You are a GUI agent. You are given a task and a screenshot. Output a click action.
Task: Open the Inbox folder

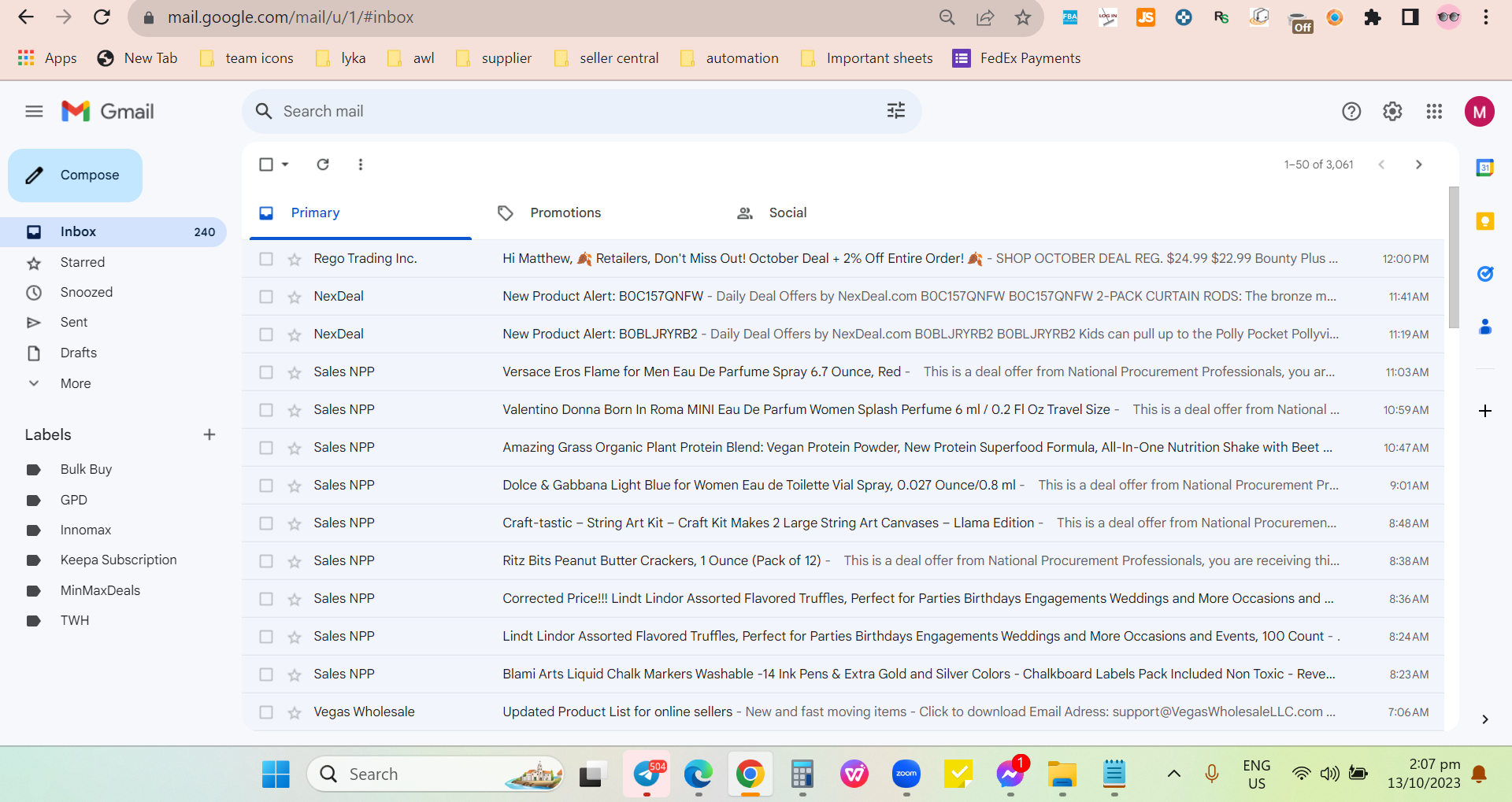[113, 232]
